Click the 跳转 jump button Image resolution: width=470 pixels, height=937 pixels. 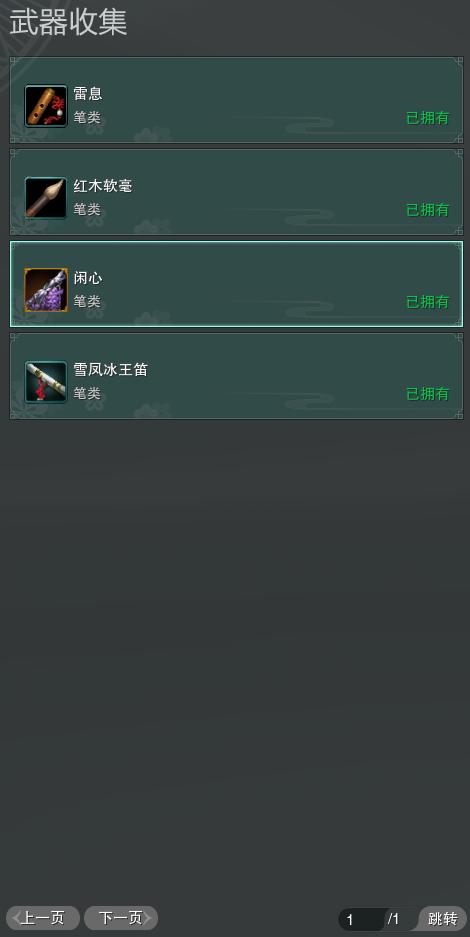(x=443, y=919)
